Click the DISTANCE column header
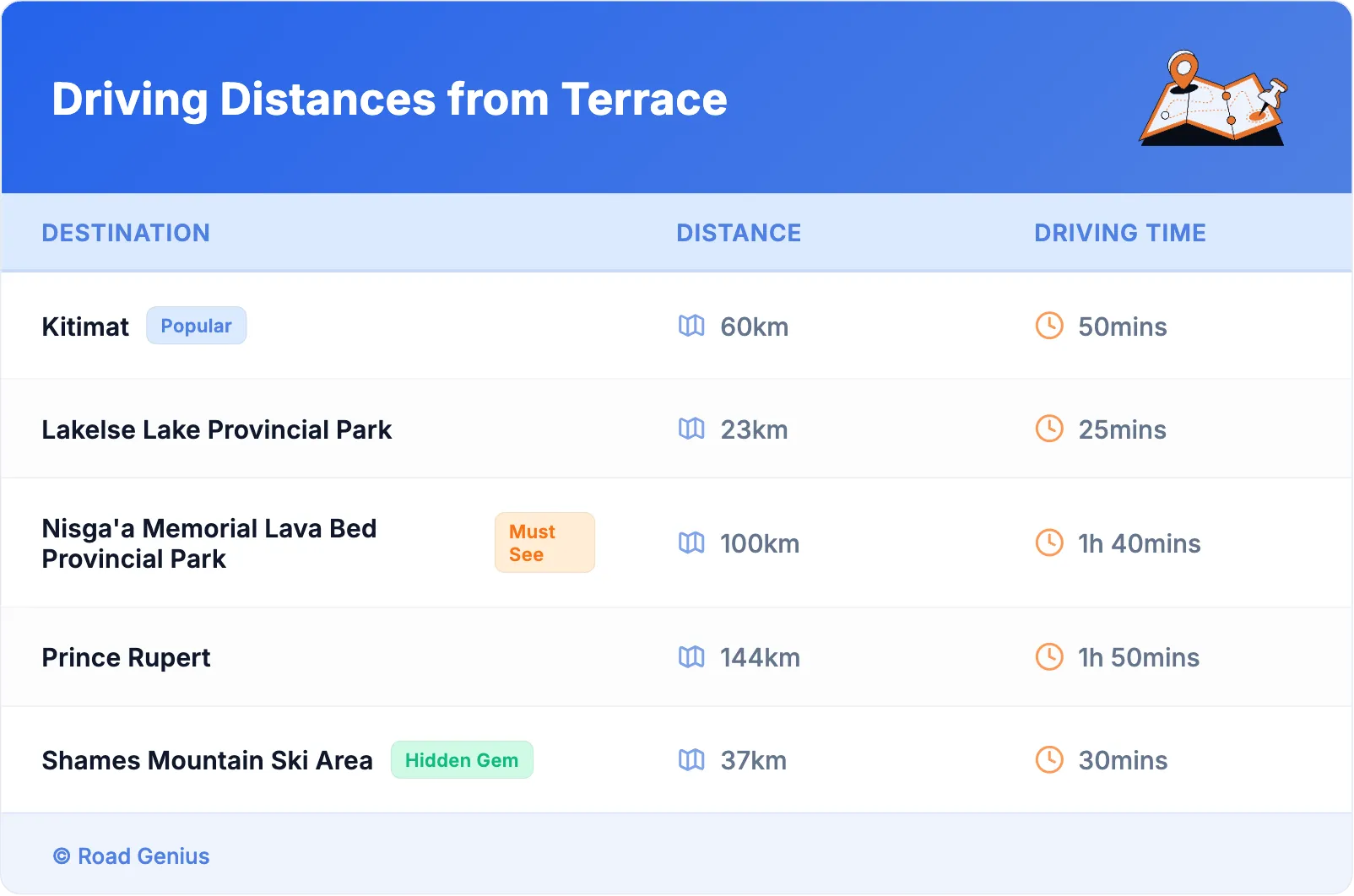Viewport: 1354px width, 896px height. 739,233
